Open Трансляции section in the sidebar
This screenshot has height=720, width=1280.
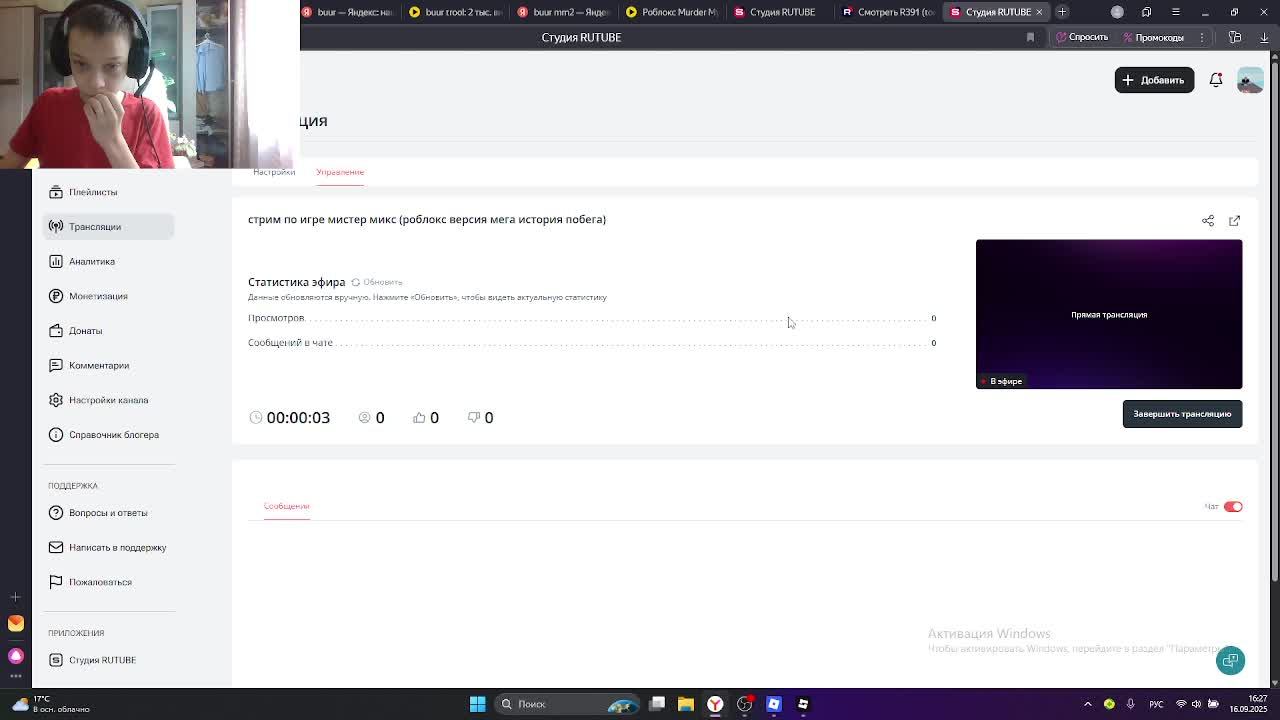tap(108, 227)
